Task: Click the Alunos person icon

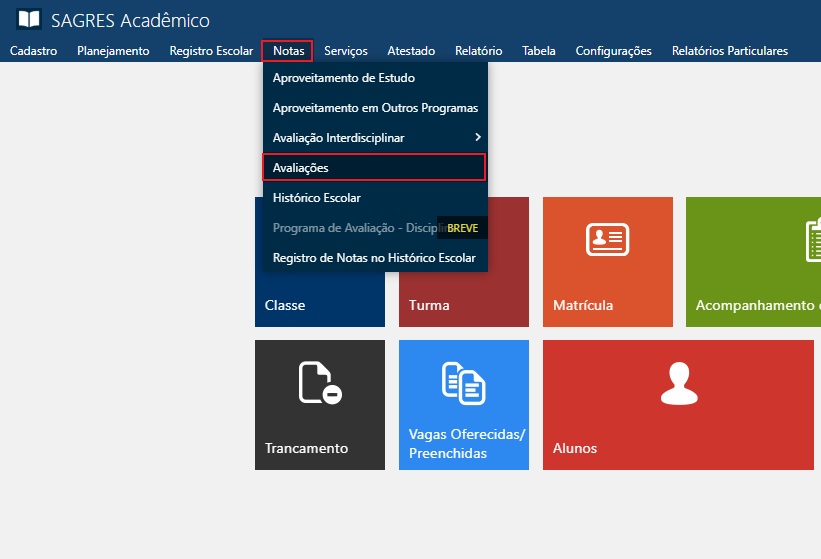Action: click(x=679, y=383)
